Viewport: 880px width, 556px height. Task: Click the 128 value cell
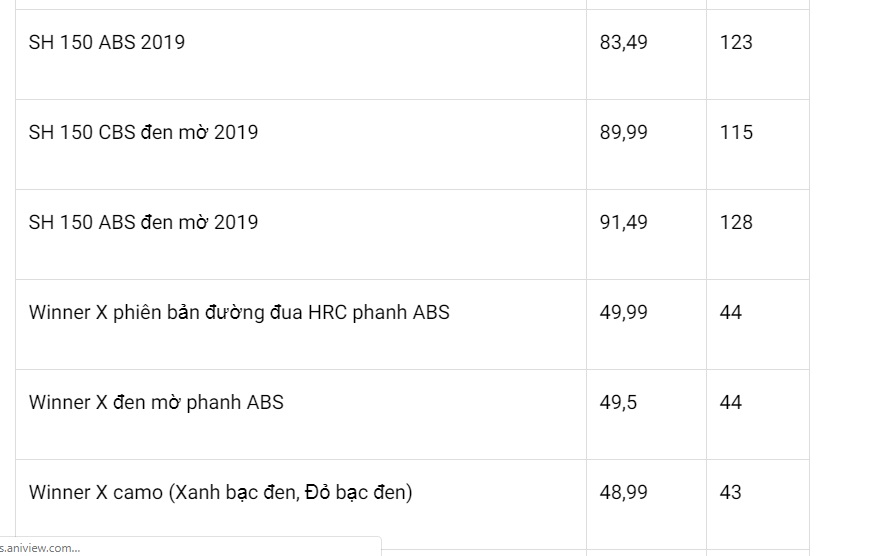735,222
